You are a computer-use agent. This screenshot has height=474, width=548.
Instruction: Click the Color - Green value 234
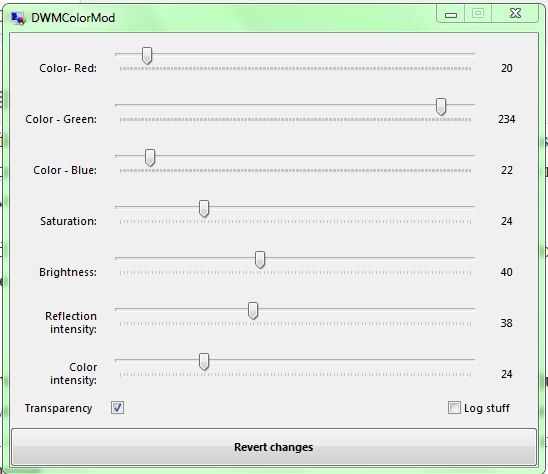tap(506, 119)
